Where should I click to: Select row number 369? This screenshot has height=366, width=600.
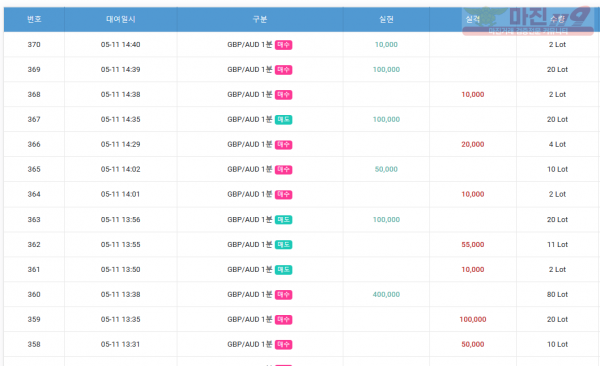(x=34, y=69)
